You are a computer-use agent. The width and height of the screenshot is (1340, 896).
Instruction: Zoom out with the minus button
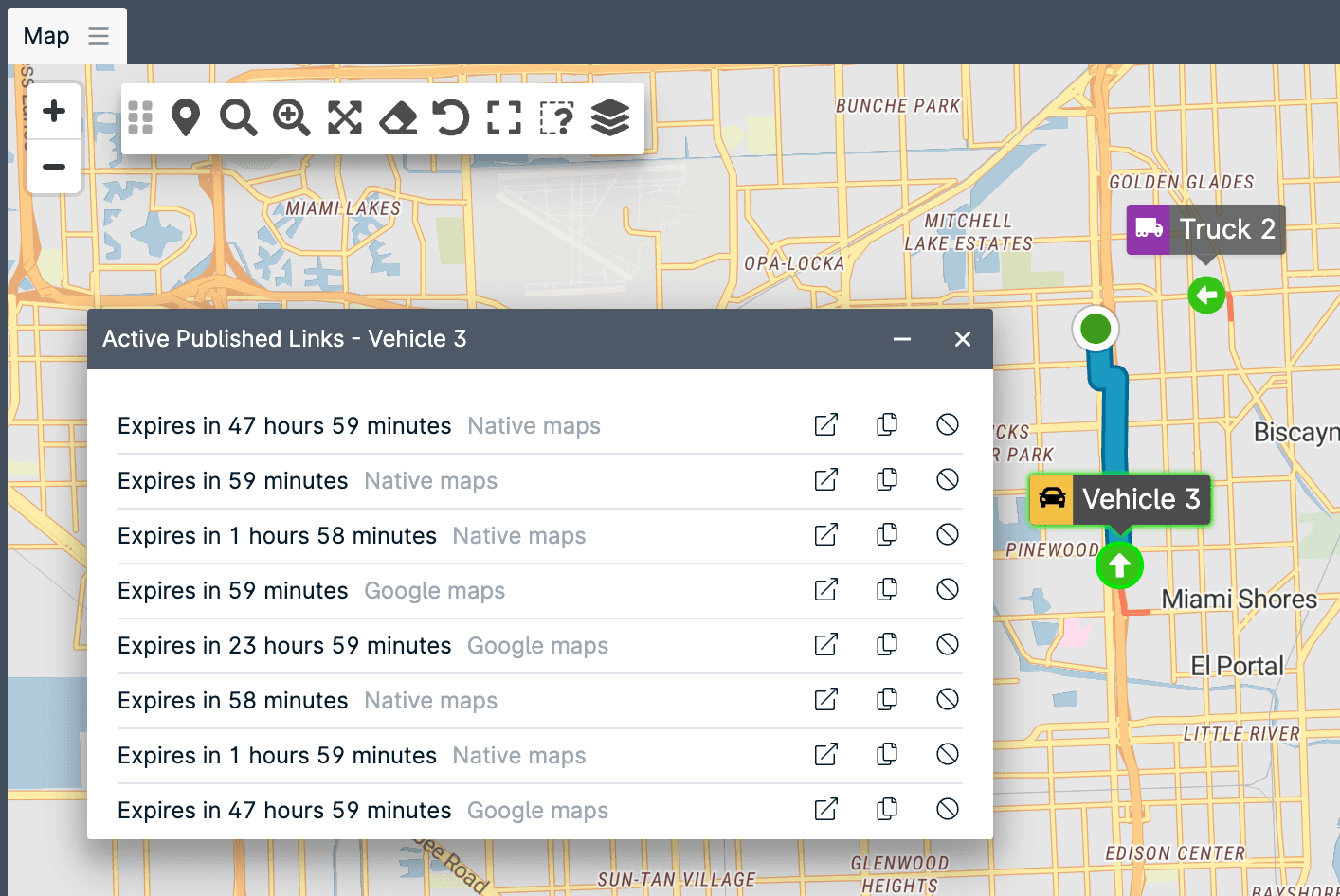pyautogui.click(x=54, y=167)
